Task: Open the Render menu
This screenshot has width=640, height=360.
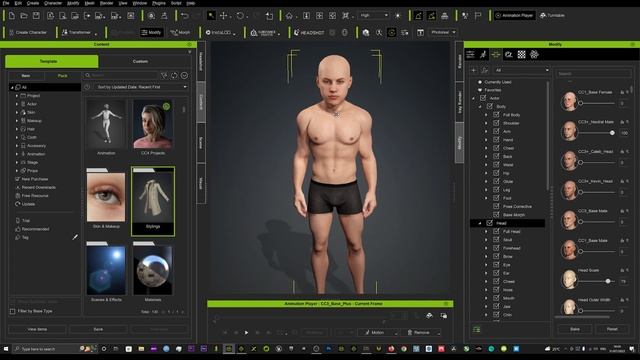Action: [107, 3]
